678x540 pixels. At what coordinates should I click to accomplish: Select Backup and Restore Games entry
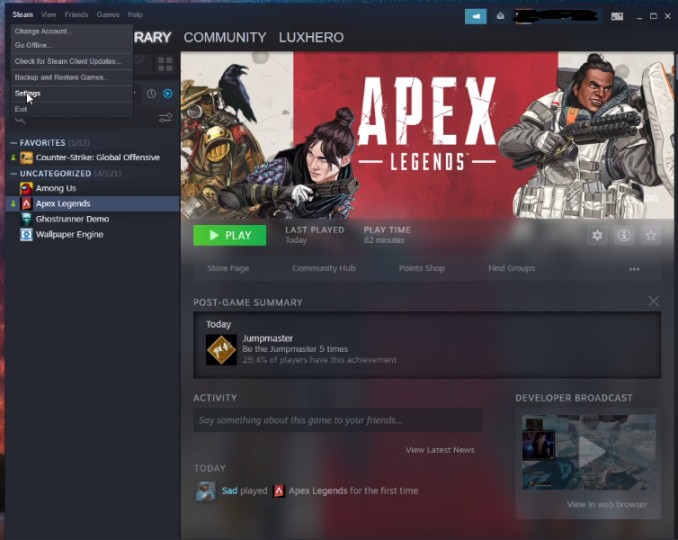72,77
